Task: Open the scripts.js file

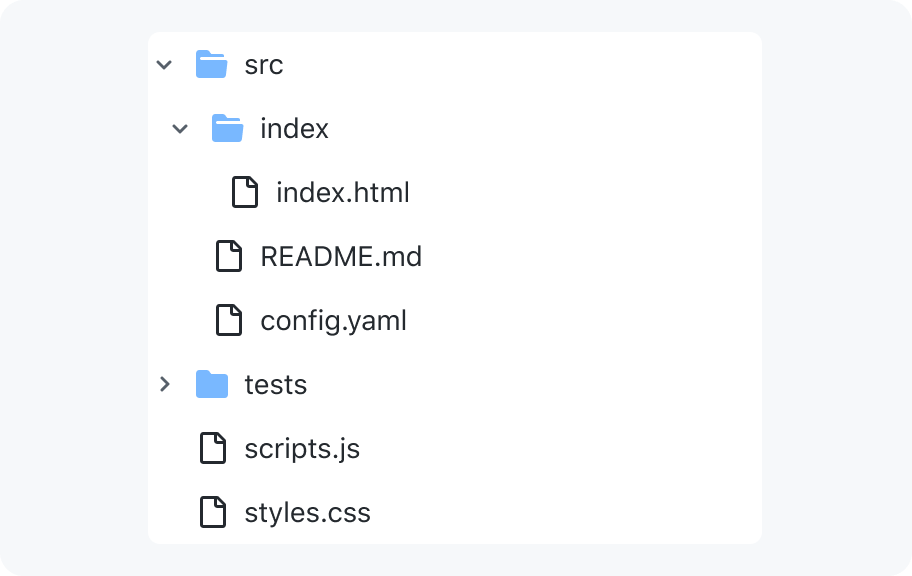Action: pos(302,450)
